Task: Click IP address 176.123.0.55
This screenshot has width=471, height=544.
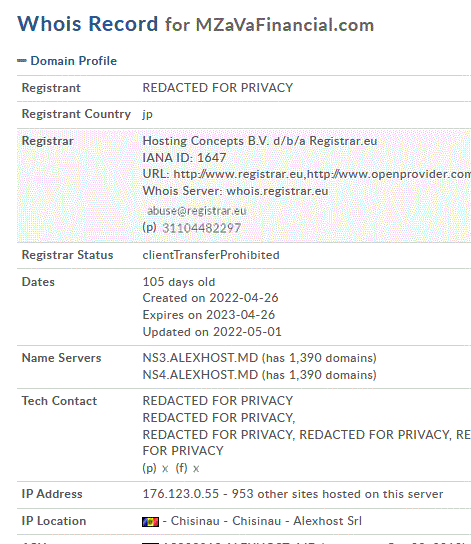Action: 181,494
